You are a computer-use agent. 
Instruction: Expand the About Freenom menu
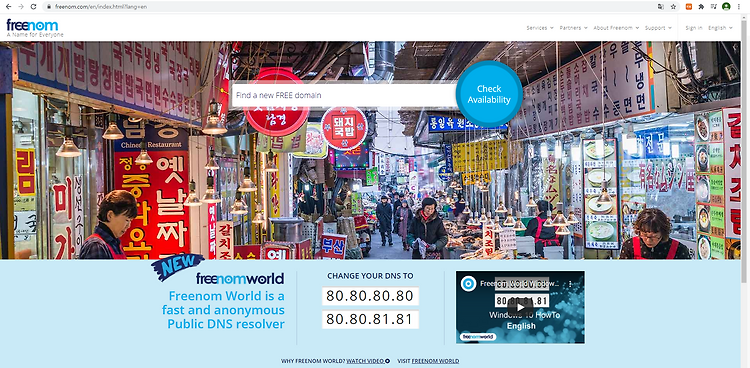[x=616, y=28]
